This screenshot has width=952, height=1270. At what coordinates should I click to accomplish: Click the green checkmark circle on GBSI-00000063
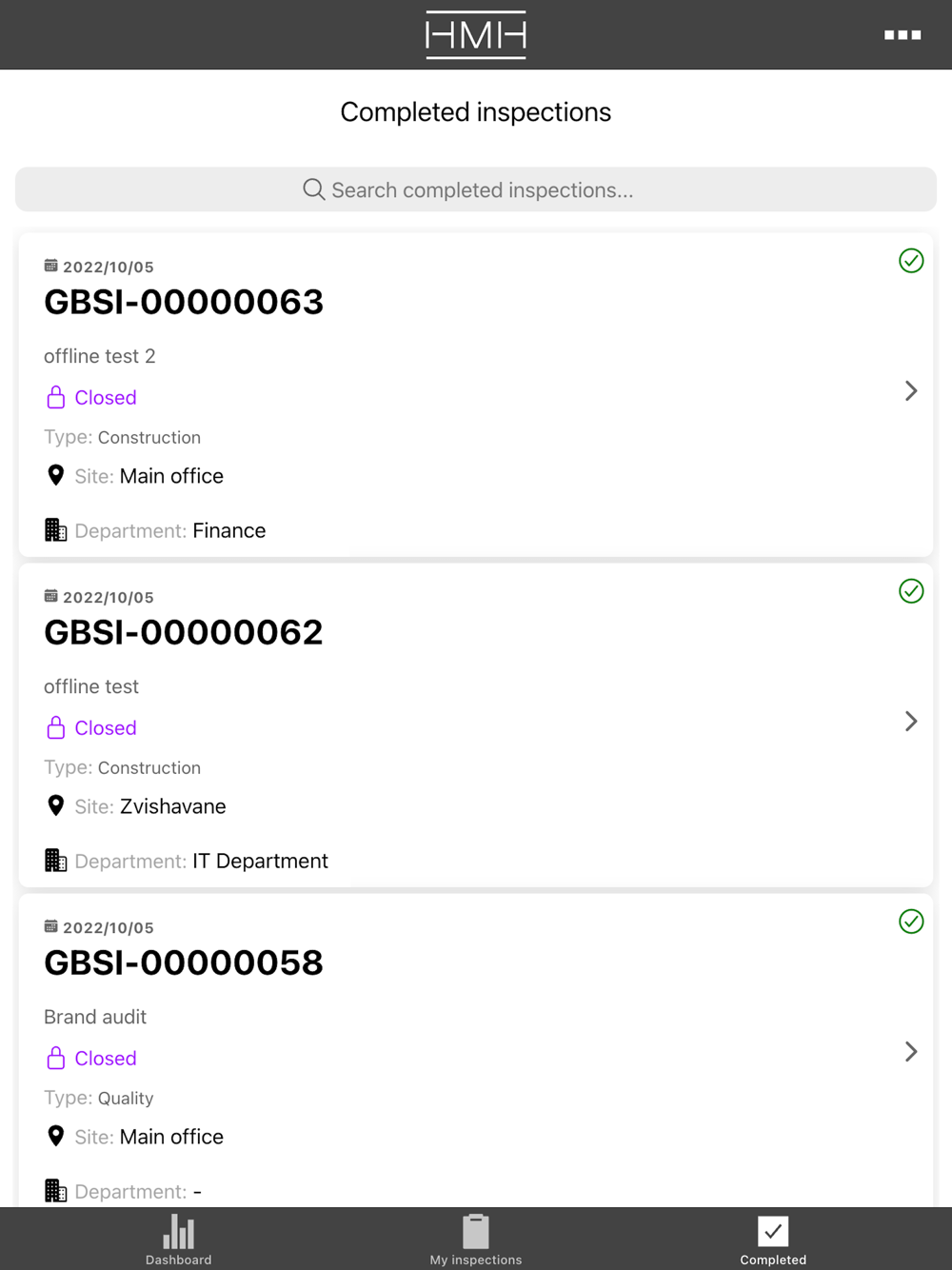911,261
